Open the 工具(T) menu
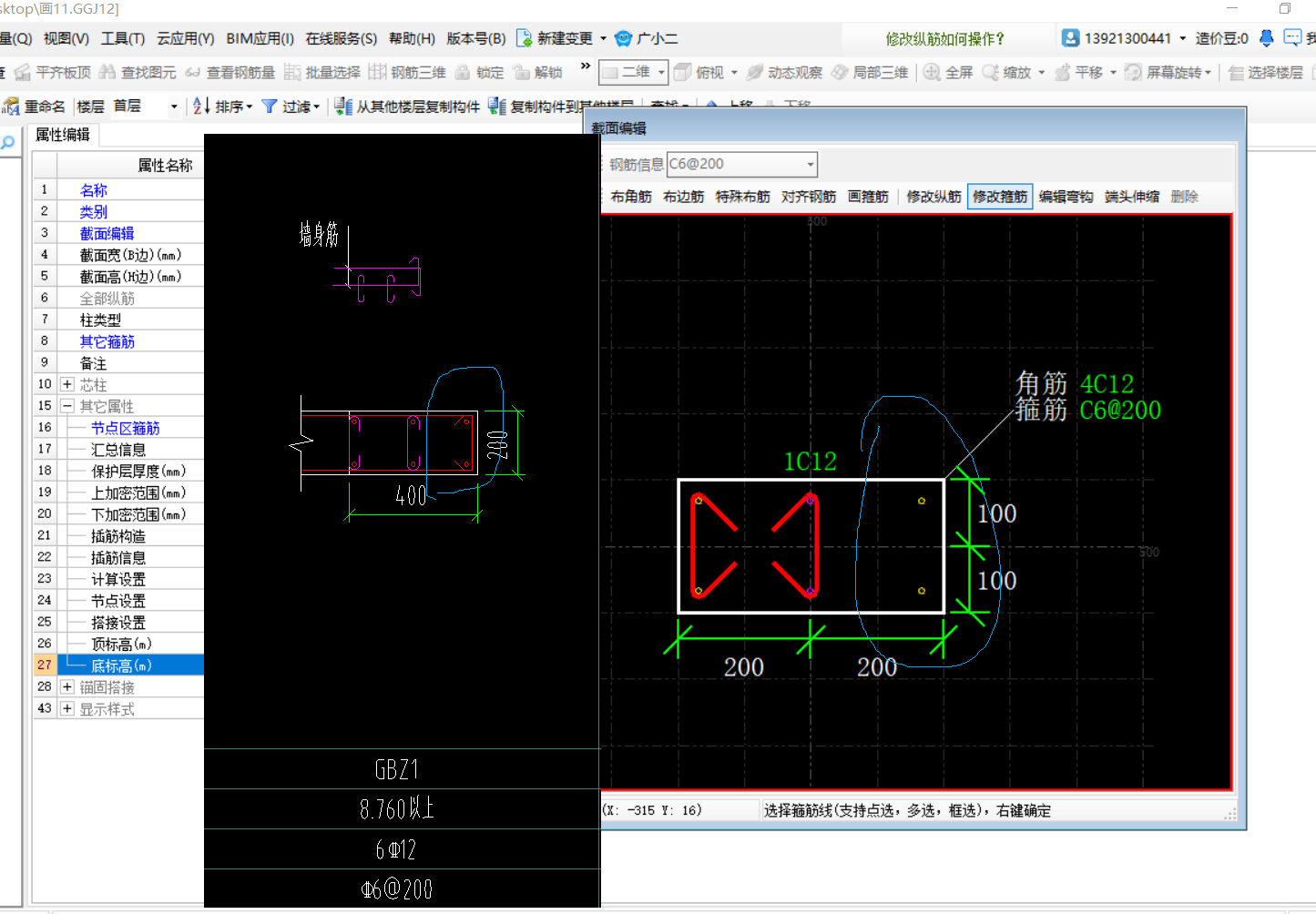The image size is (1316, 914). [123, 38]
